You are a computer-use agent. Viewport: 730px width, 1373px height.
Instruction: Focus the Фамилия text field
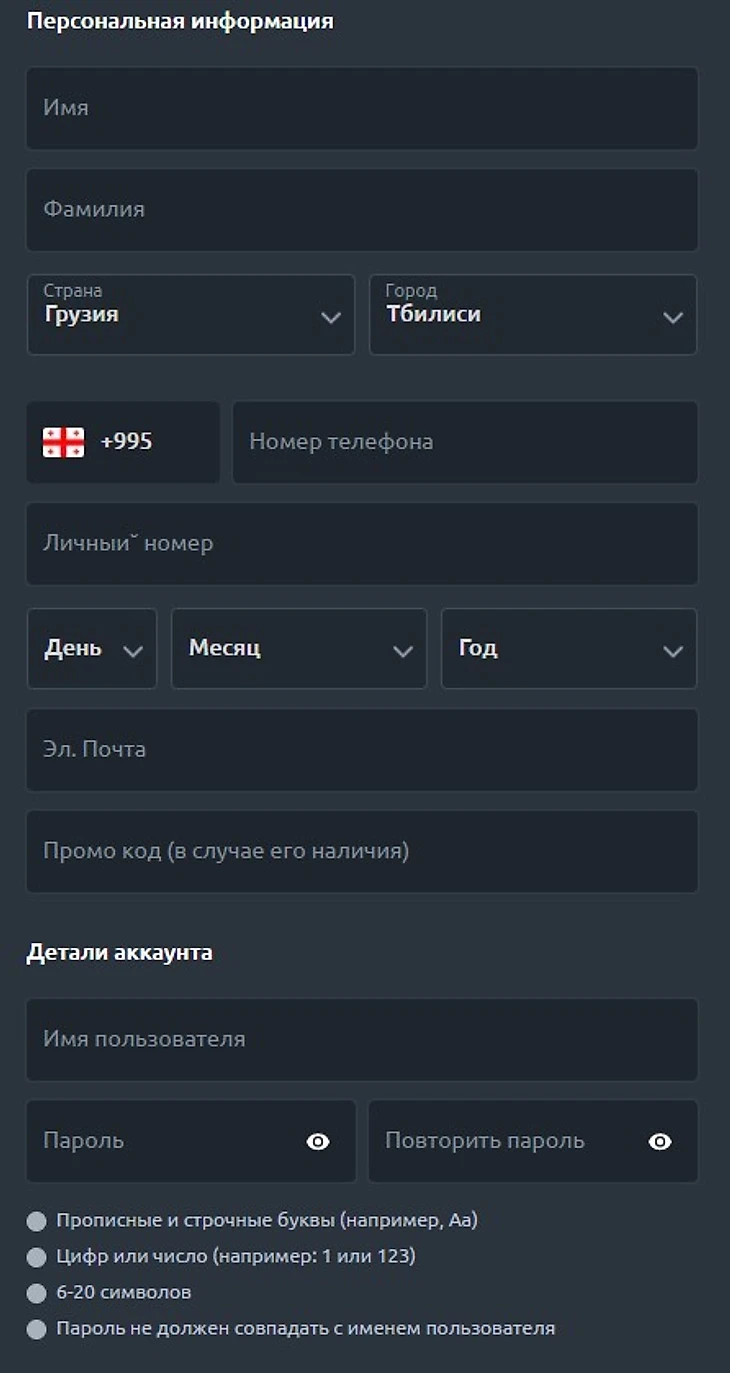362,210
